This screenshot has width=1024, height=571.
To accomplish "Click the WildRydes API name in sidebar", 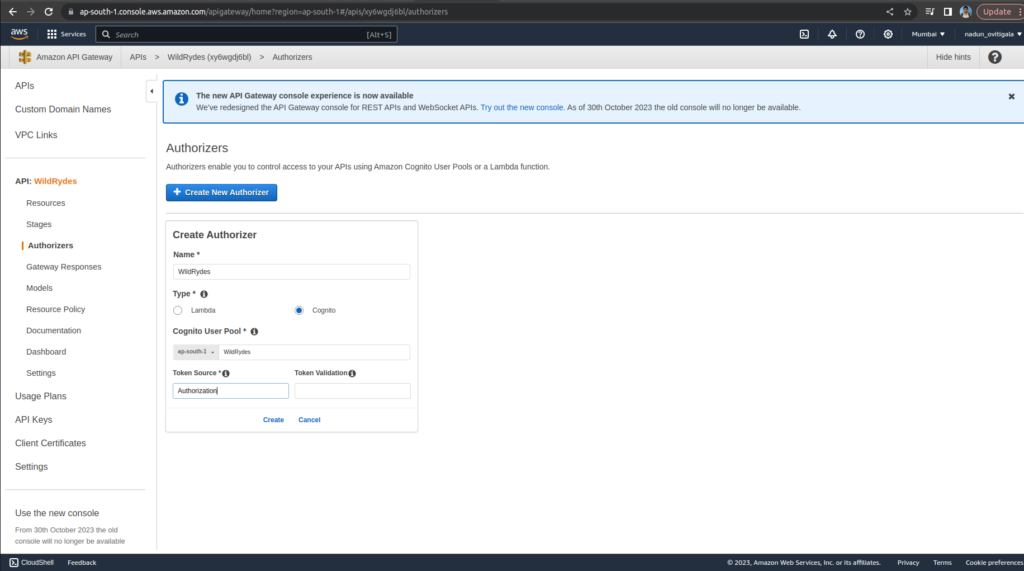I will tap(56, 181).
